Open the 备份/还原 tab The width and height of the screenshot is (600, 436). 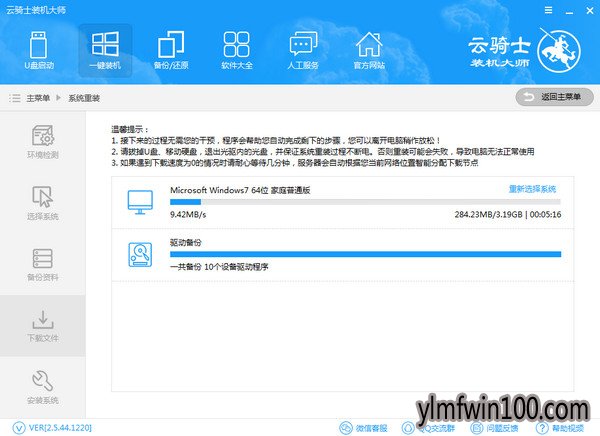pyautogui.click(x=171, y=51)
